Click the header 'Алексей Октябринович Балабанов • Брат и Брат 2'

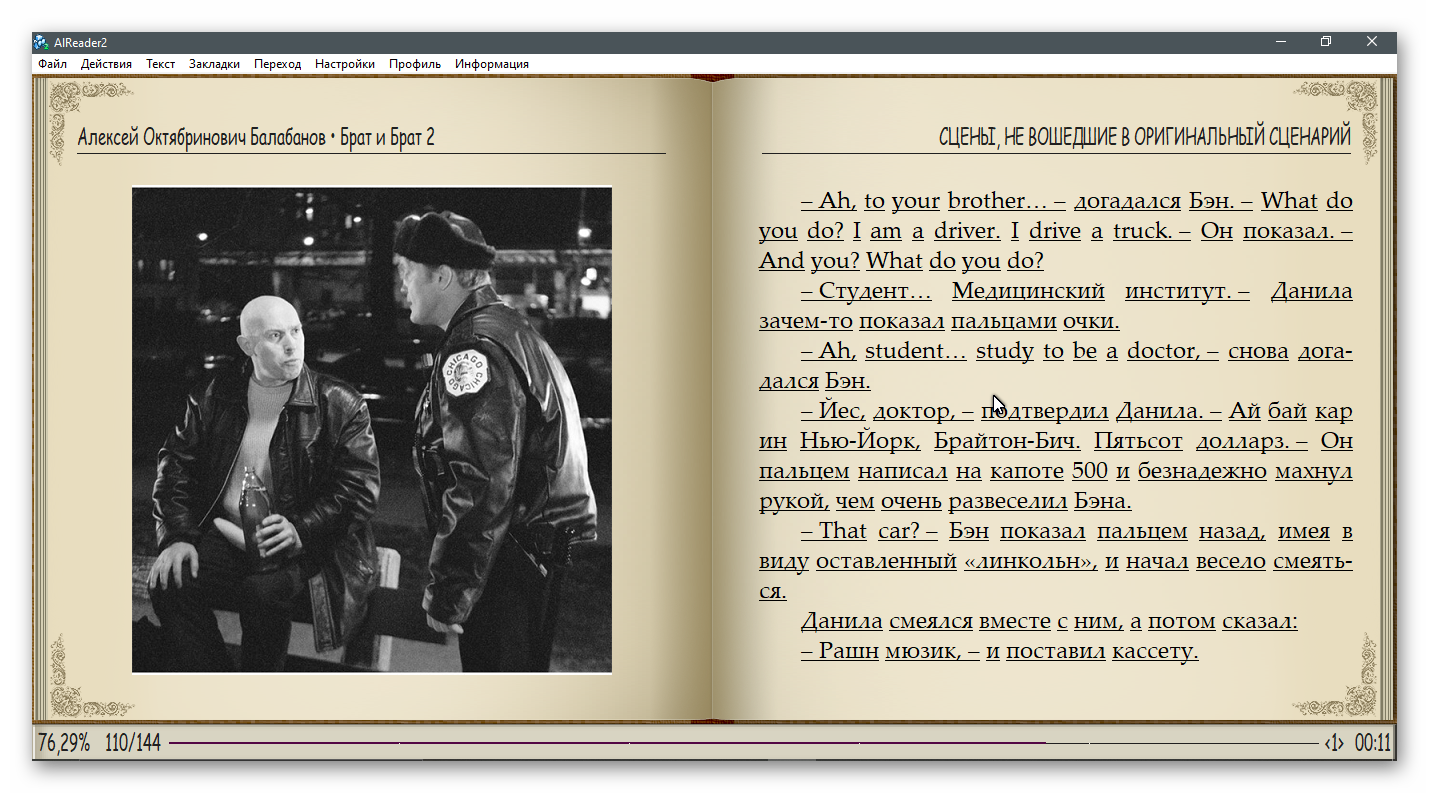[x=256, y=138]
